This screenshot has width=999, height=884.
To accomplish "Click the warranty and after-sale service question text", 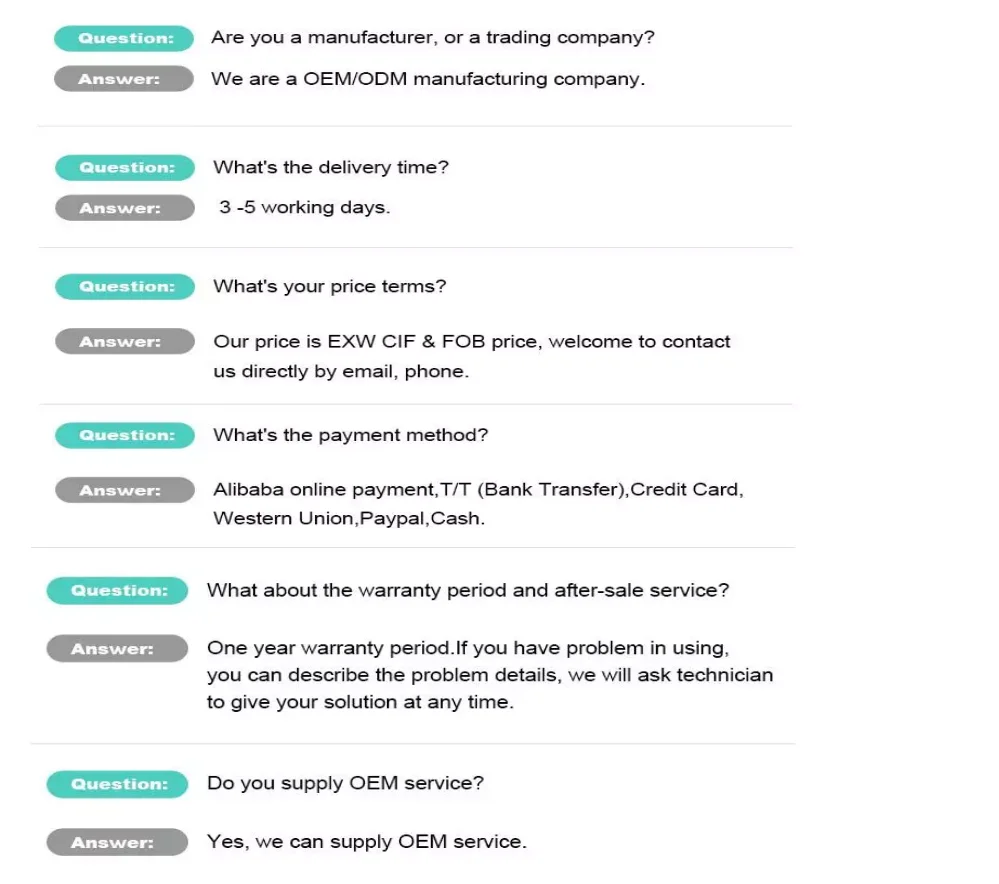I will point(467,590).
